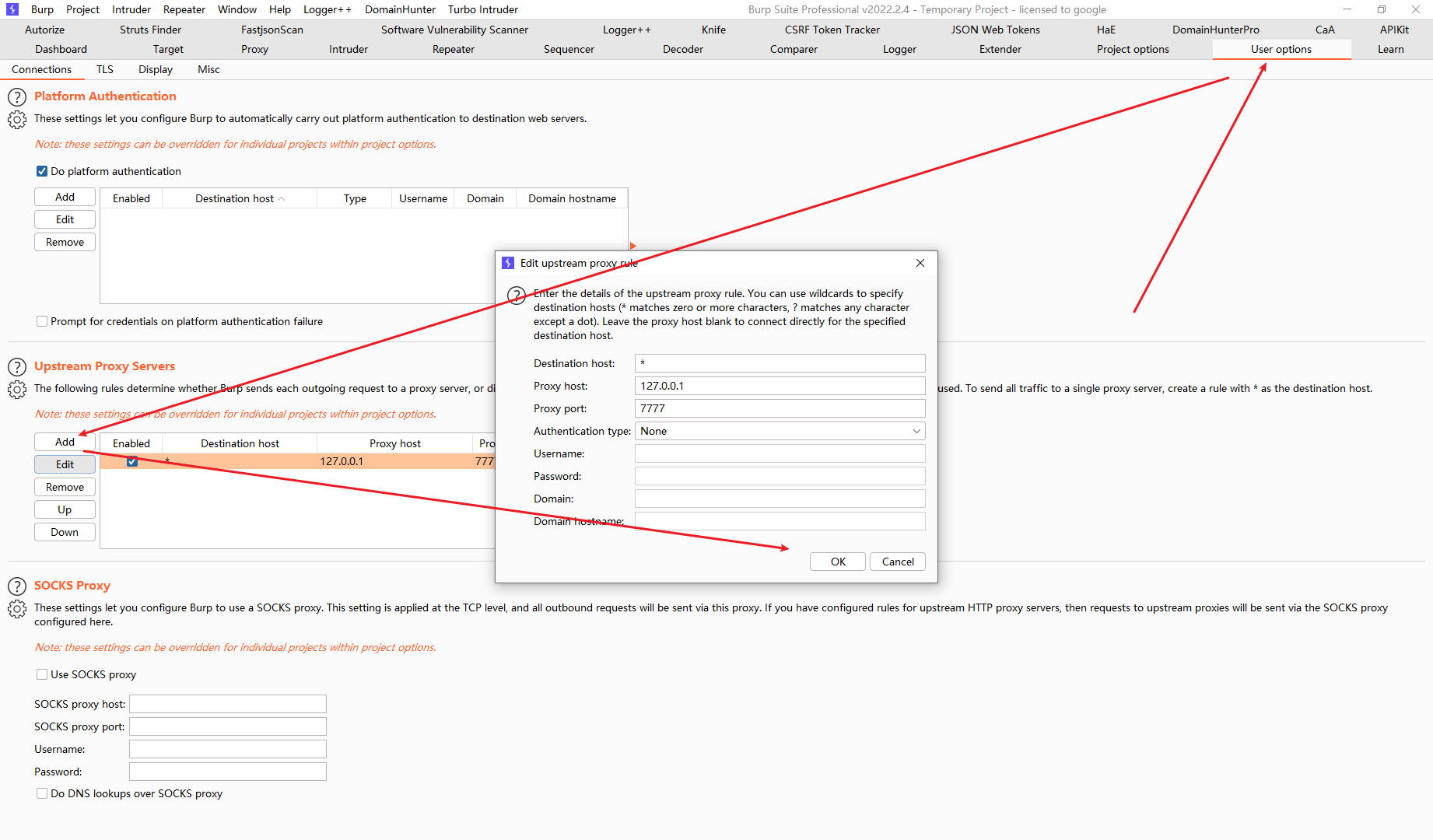Viewport: 1433px width, 840px height.
Task: Switch to the Struts Finder tab
Action: pyautogui.click(x=151, y=30)
